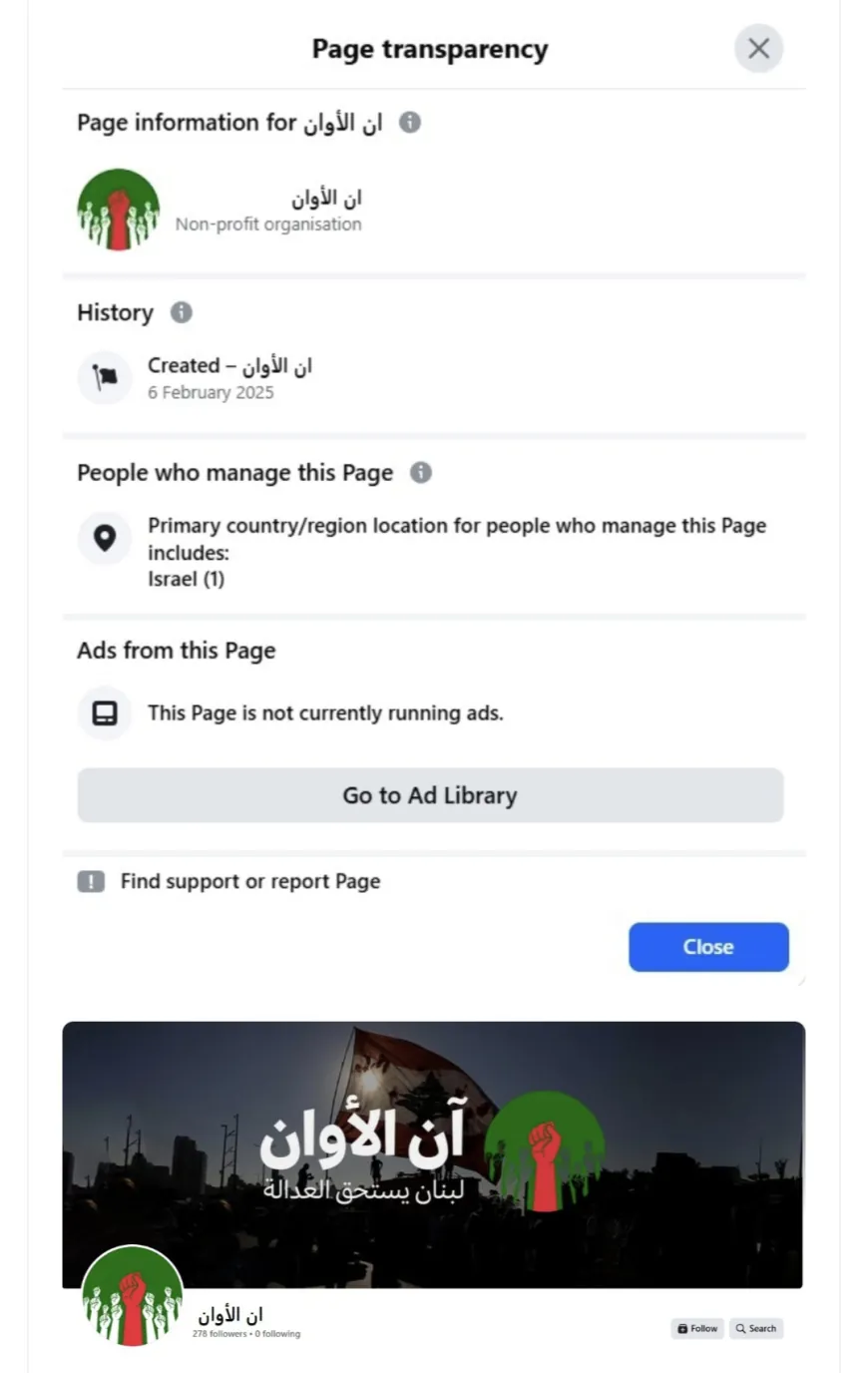Click the 278 followers count
Viewport: 868px width, 1373px height.
tap(219, 1333)
